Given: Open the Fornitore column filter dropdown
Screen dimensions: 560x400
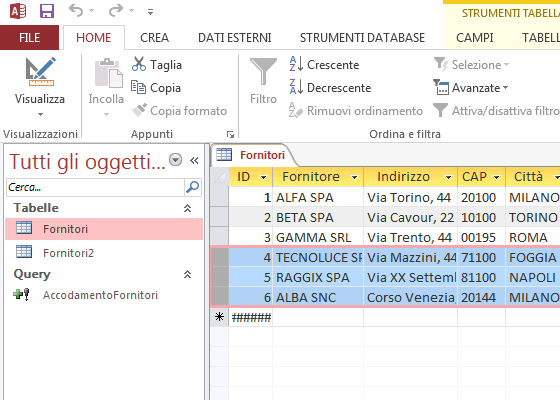Looking at the screenshot, I should click(x=354, y=177).
